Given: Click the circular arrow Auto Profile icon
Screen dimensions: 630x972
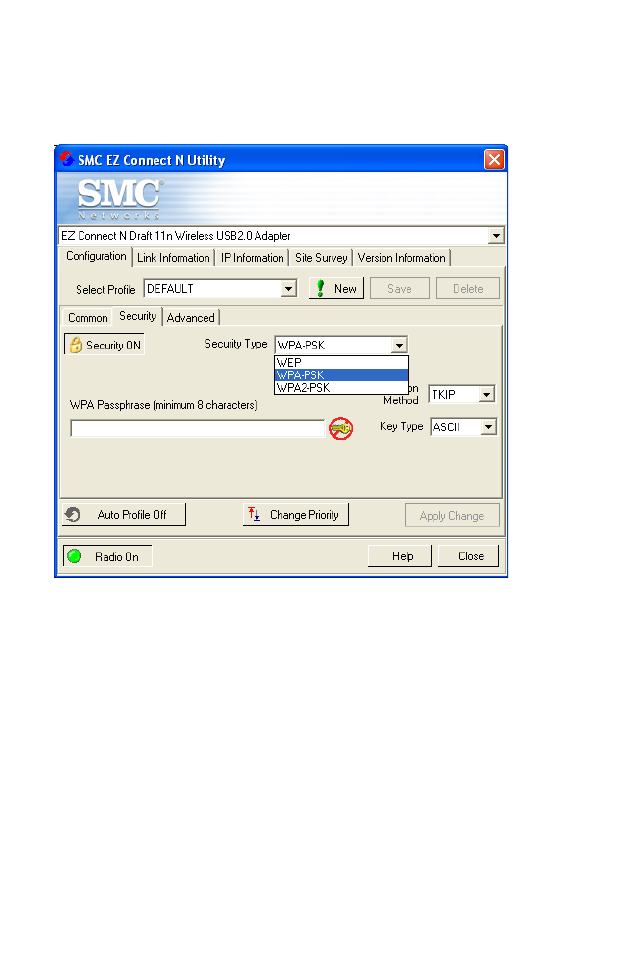Looking at the screenshot, I should [x=73, y=515].
